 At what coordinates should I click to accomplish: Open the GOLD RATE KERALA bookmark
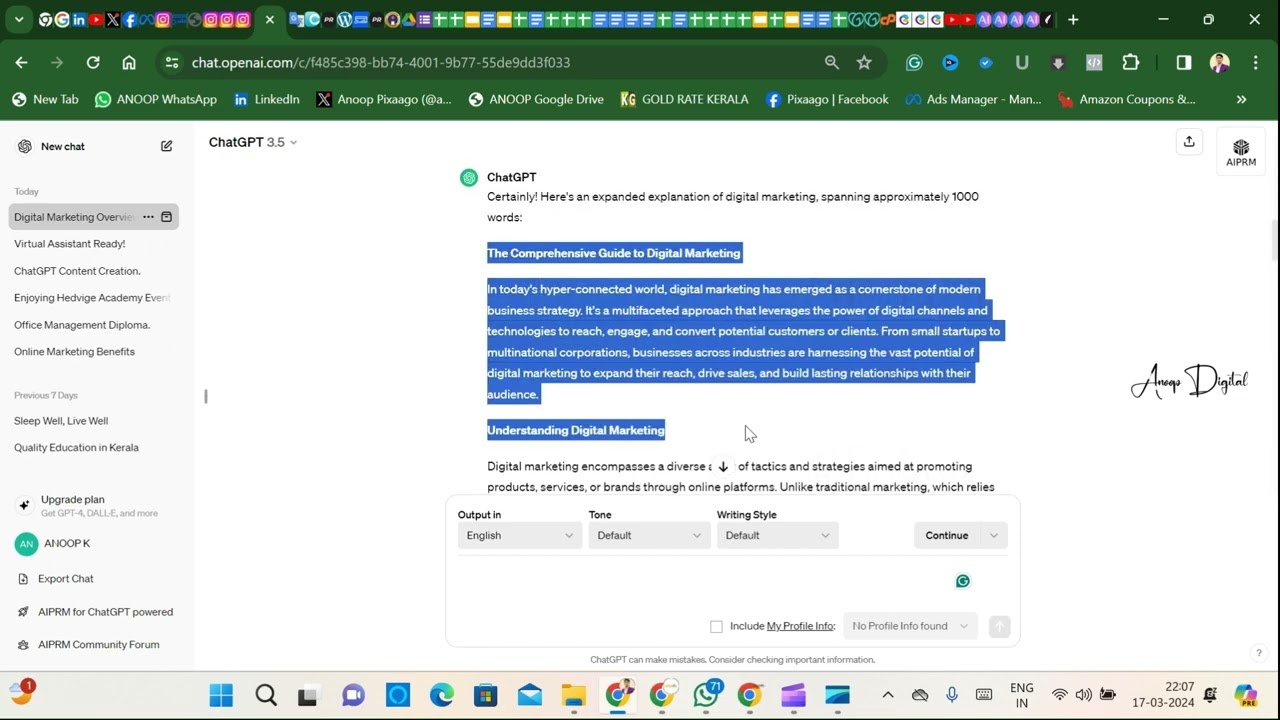684,99
